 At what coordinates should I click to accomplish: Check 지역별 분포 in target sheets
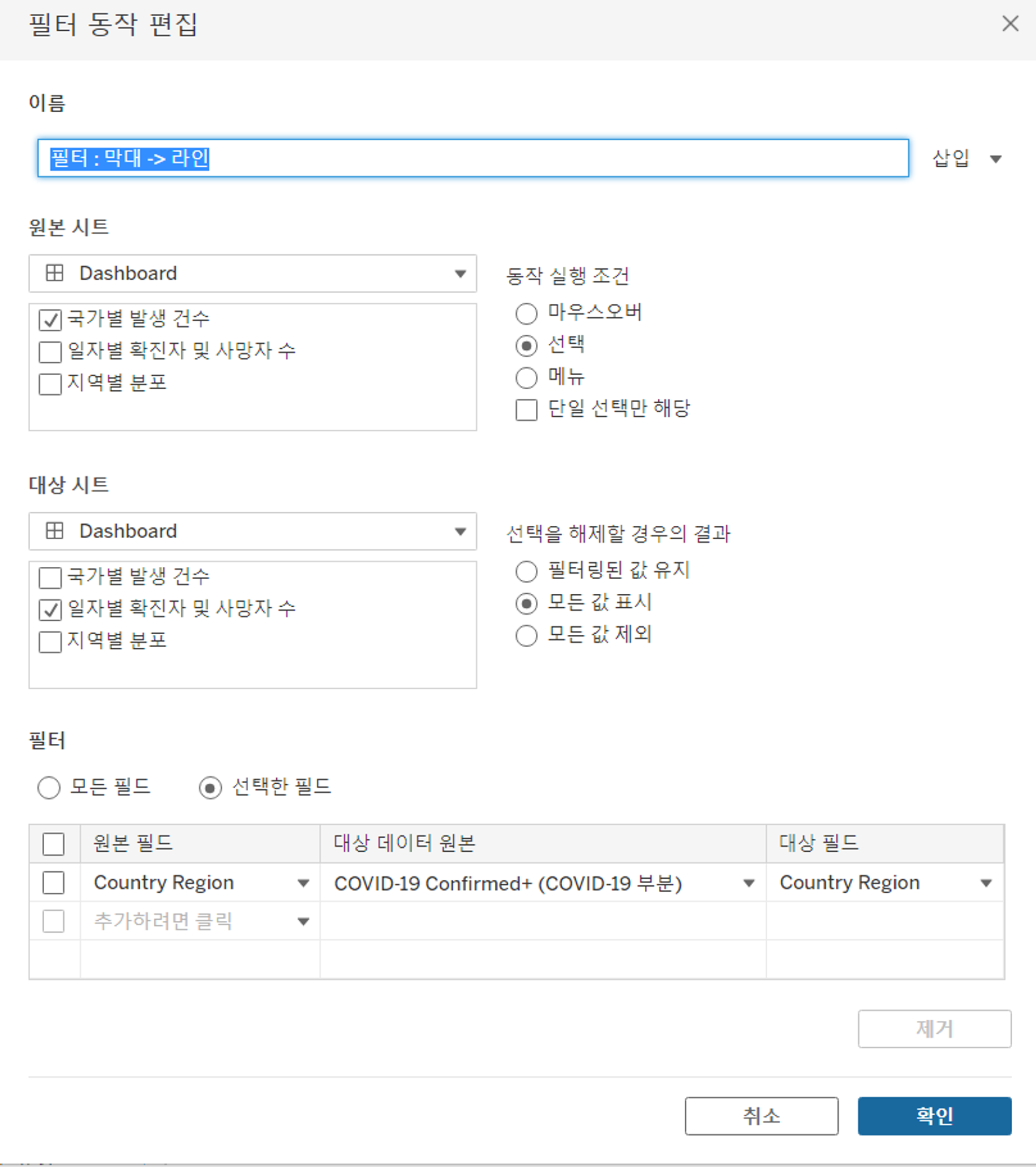click(50, 641)
